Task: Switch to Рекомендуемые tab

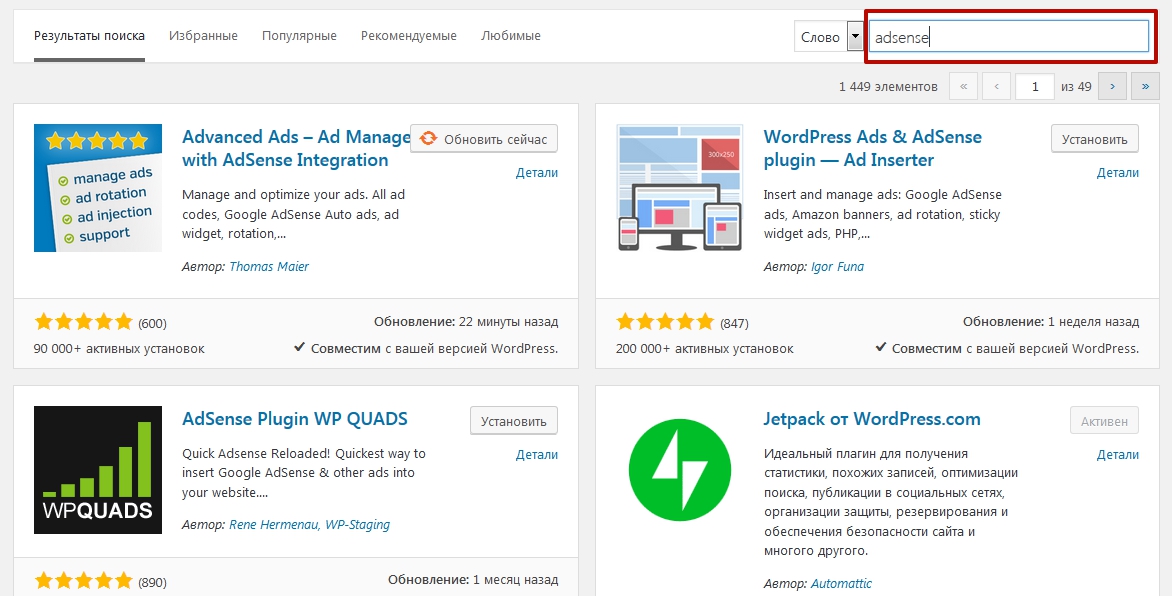Action: point(409,36)
